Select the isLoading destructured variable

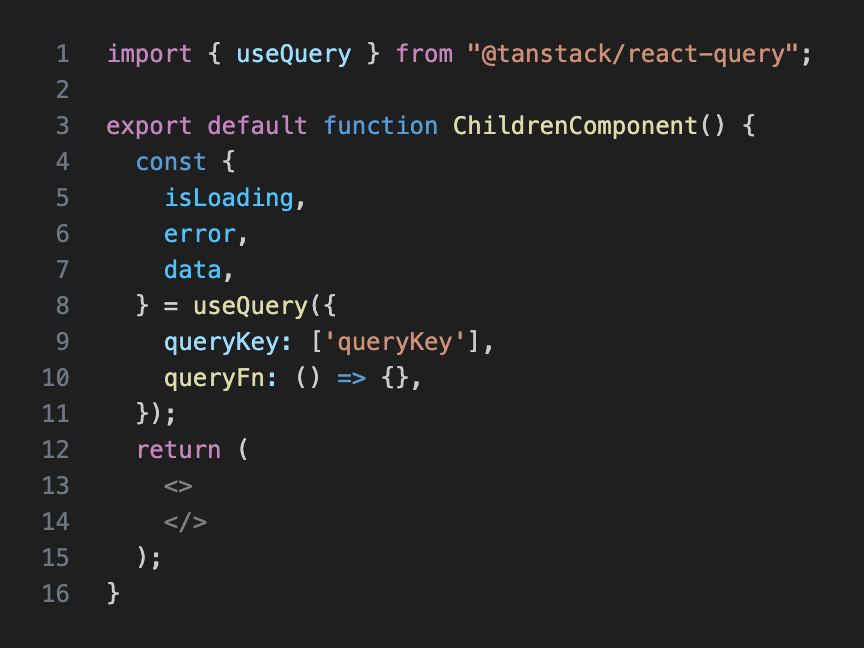point(228,198)
